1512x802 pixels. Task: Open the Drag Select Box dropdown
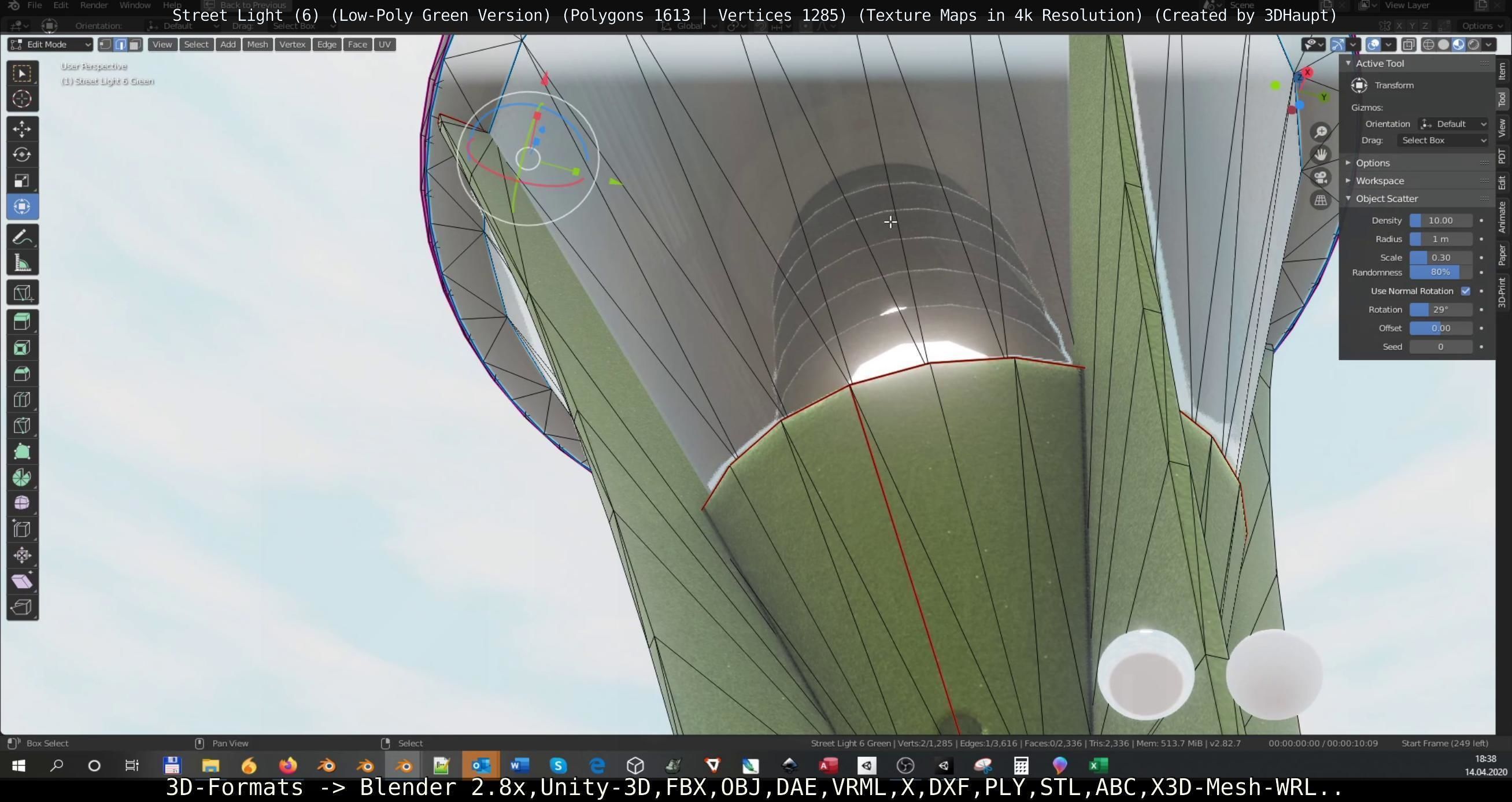(1443, 141)
